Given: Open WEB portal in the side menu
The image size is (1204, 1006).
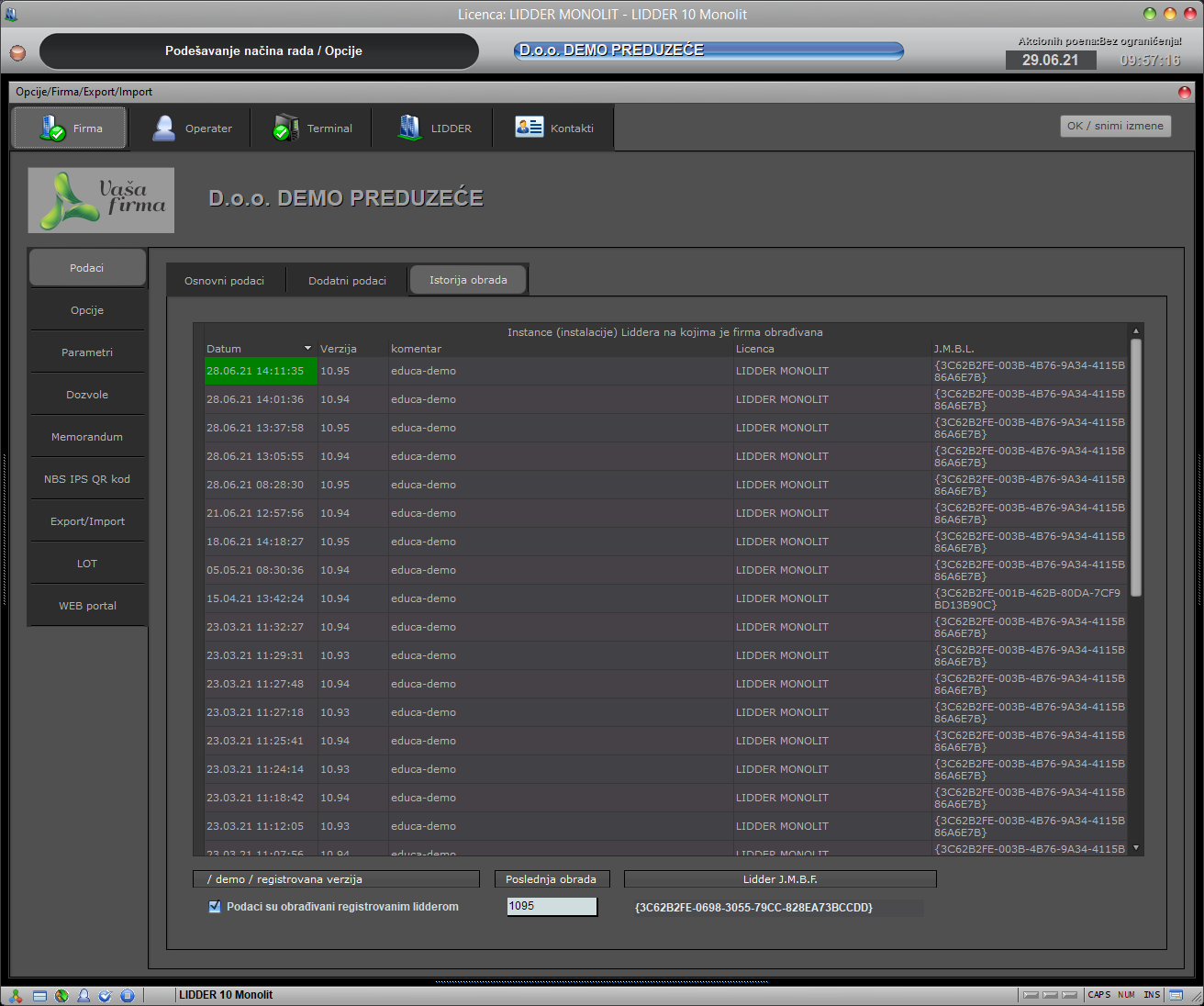Looking at the screenshot, I should tap(87, 606).
